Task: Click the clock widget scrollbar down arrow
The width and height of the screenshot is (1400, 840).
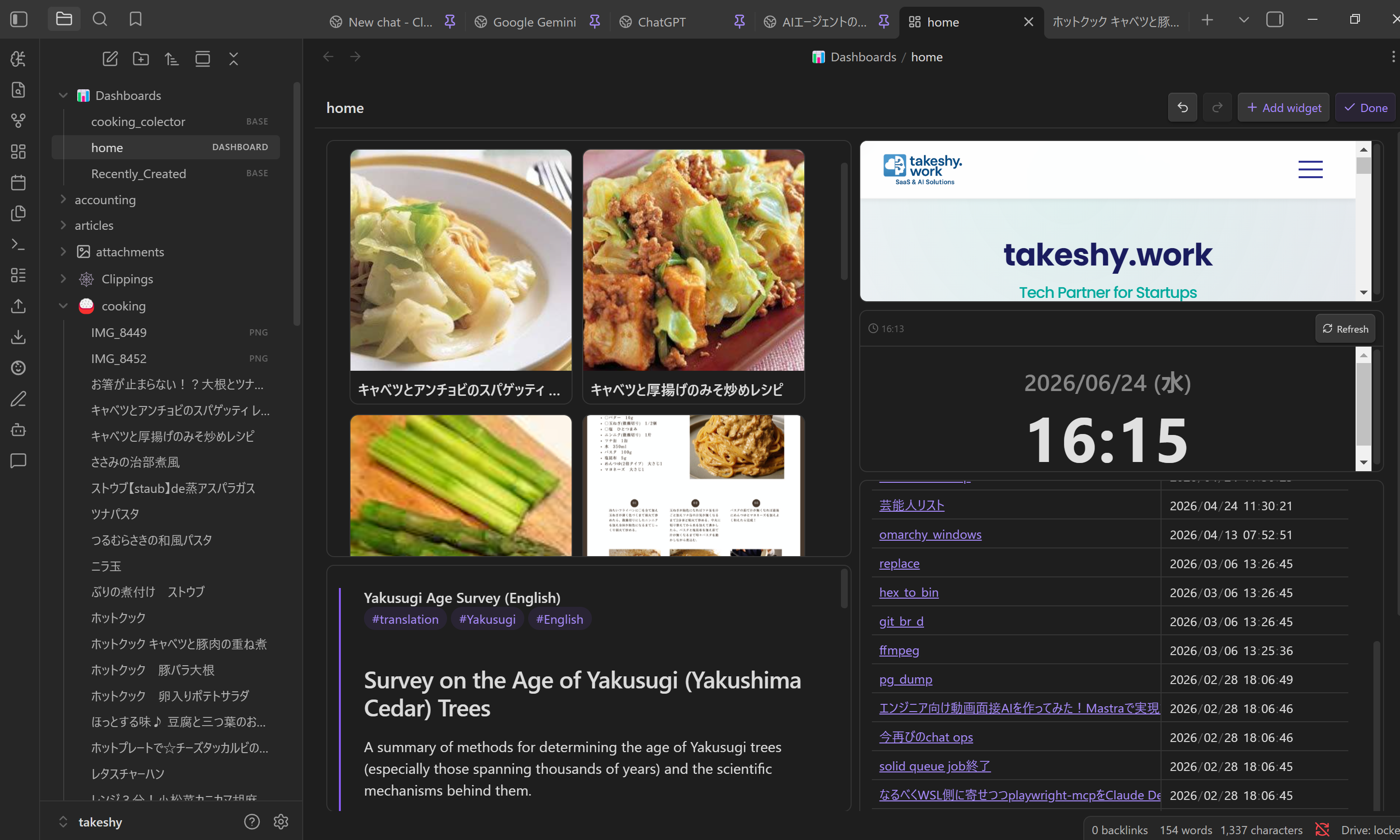Action: [1364, 463]
